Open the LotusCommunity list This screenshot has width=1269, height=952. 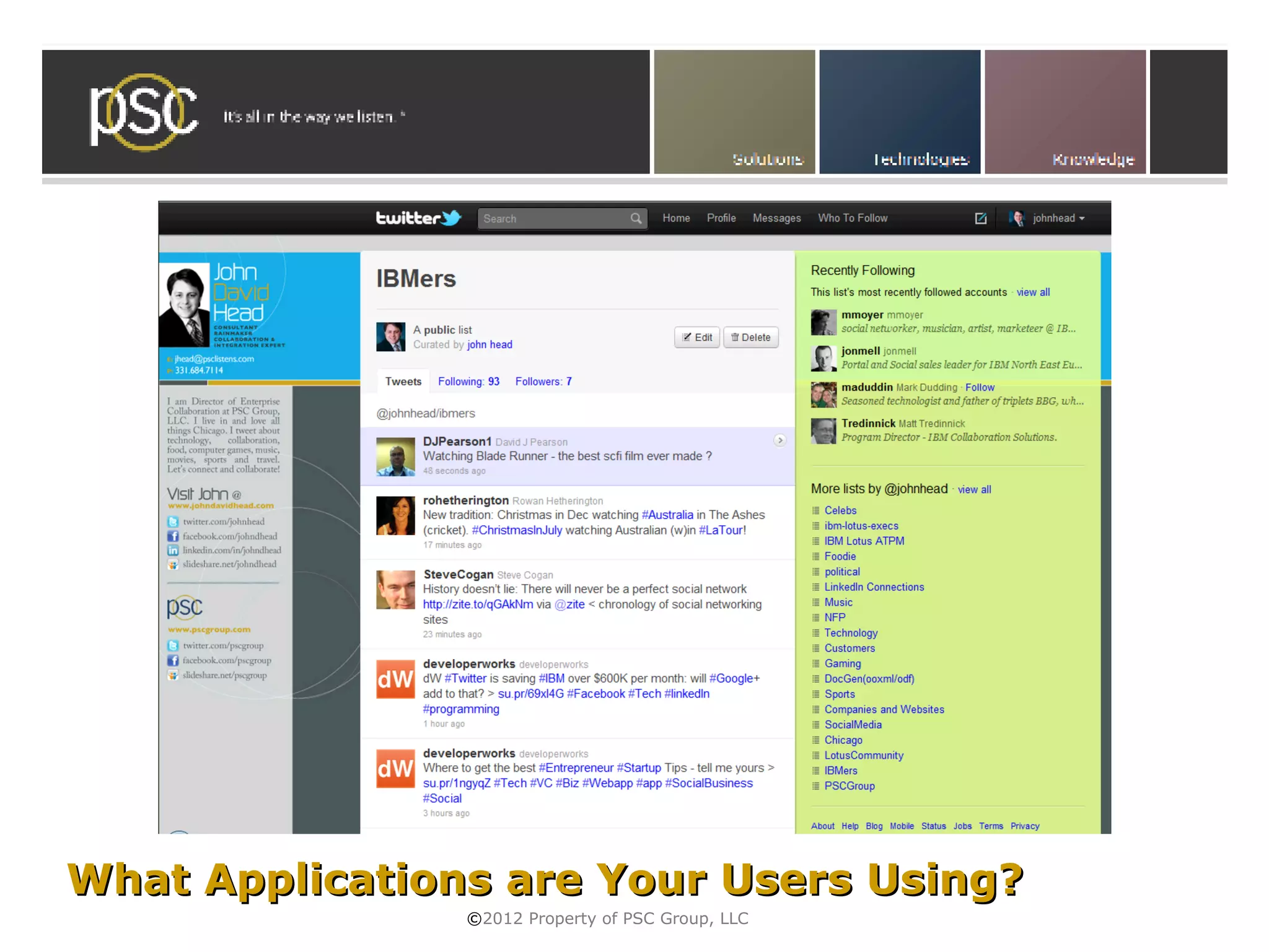point(864,756)
